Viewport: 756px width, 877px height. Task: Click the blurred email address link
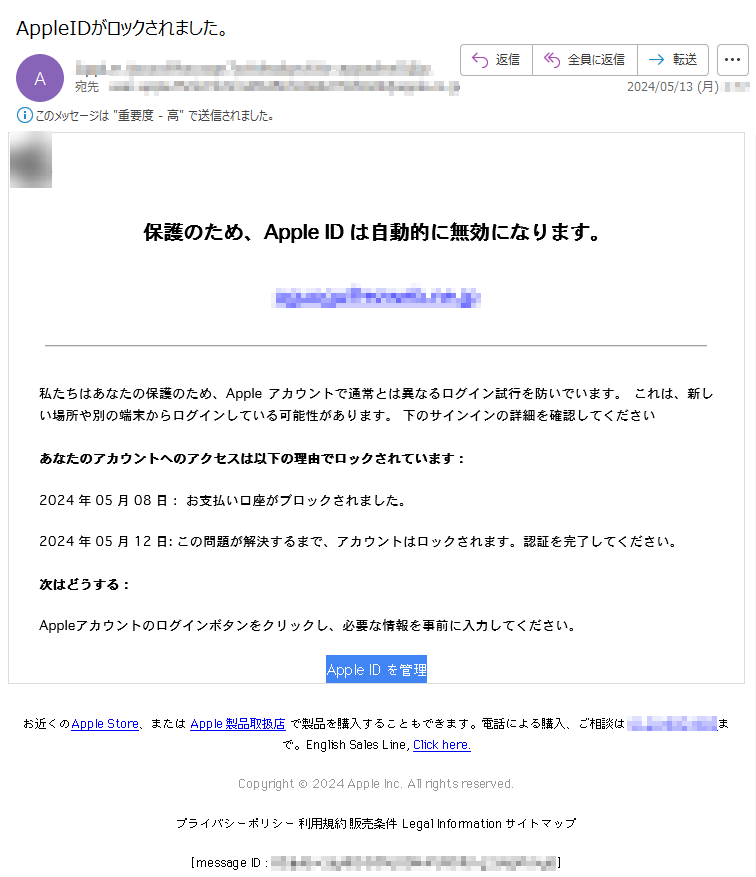[376, 296]
